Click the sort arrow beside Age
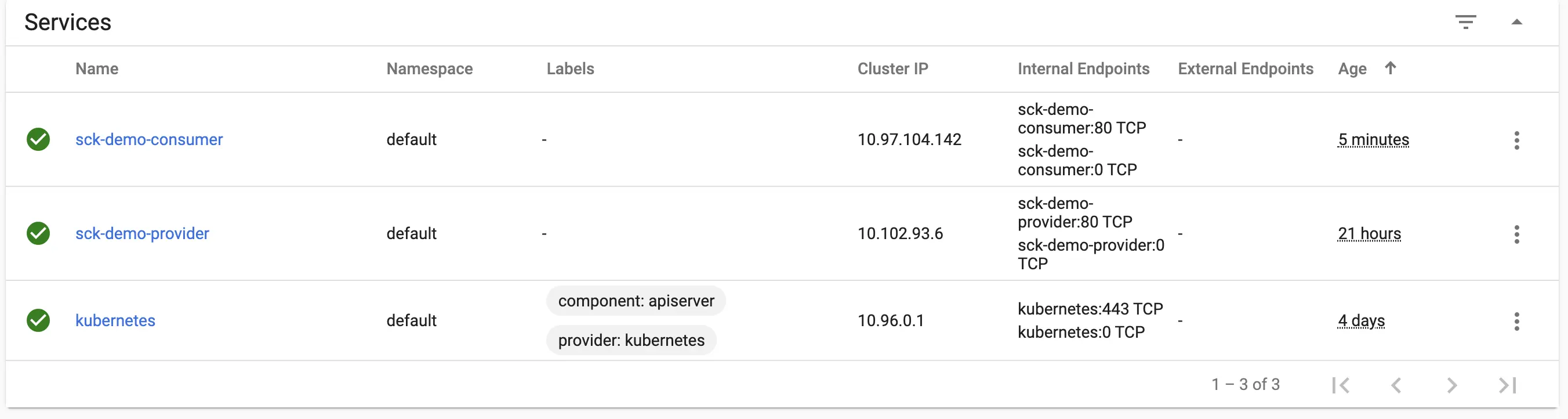The height and width of the screenshot is (419, 1568). (x=1390, y=67)
